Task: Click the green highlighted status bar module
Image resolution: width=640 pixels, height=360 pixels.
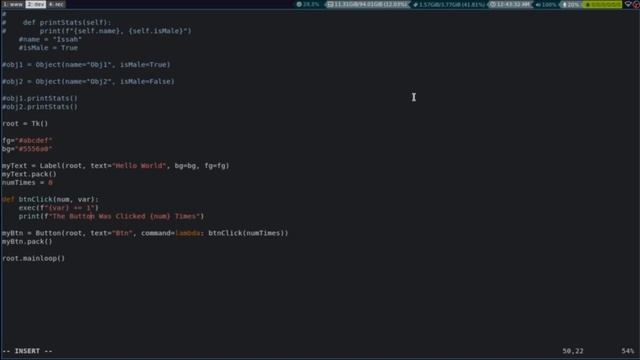Action: [x=602, y=4]
